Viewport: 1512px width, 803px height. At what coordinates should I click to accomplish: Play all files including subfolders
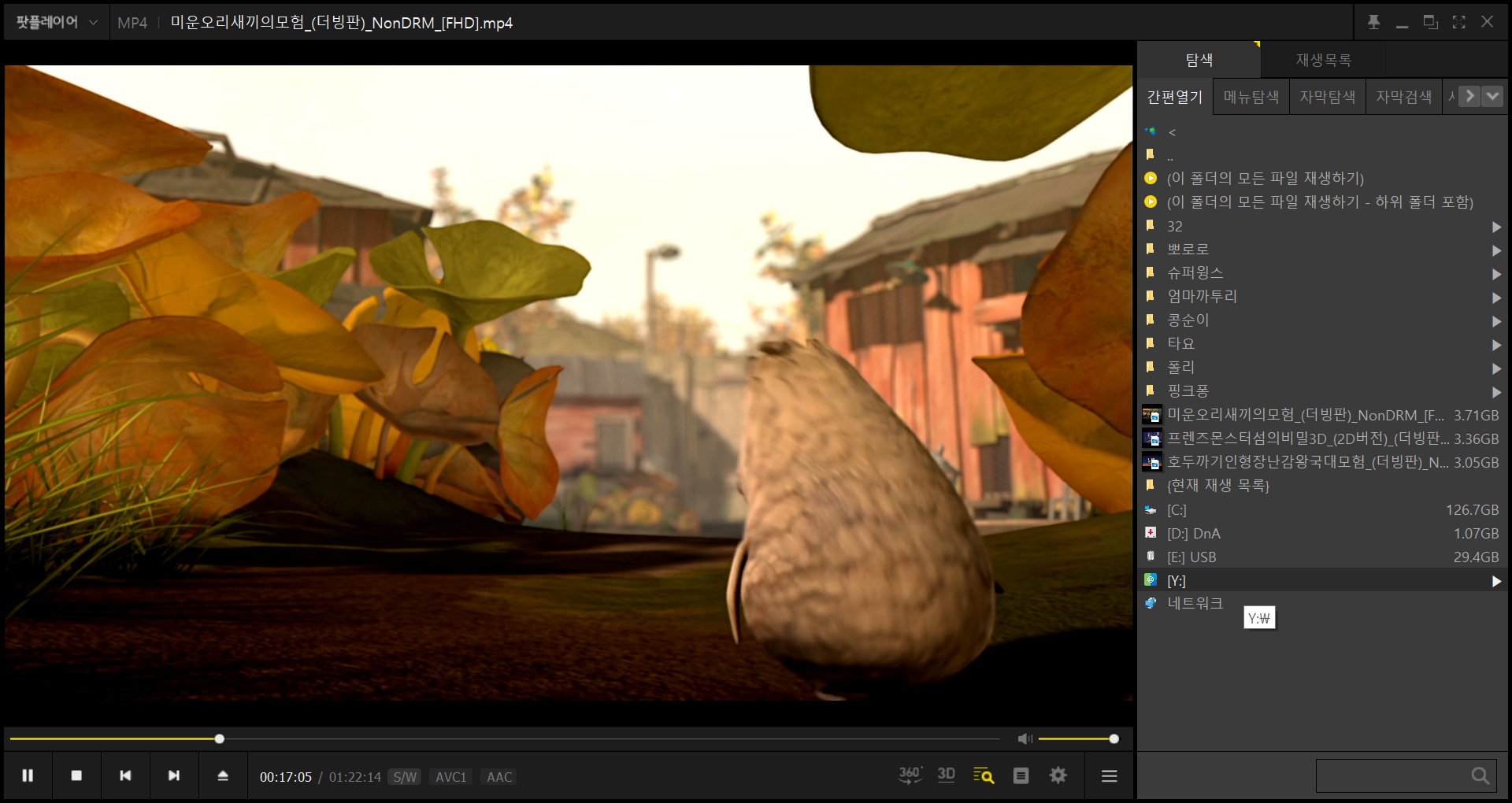(x=1323, y=202)
